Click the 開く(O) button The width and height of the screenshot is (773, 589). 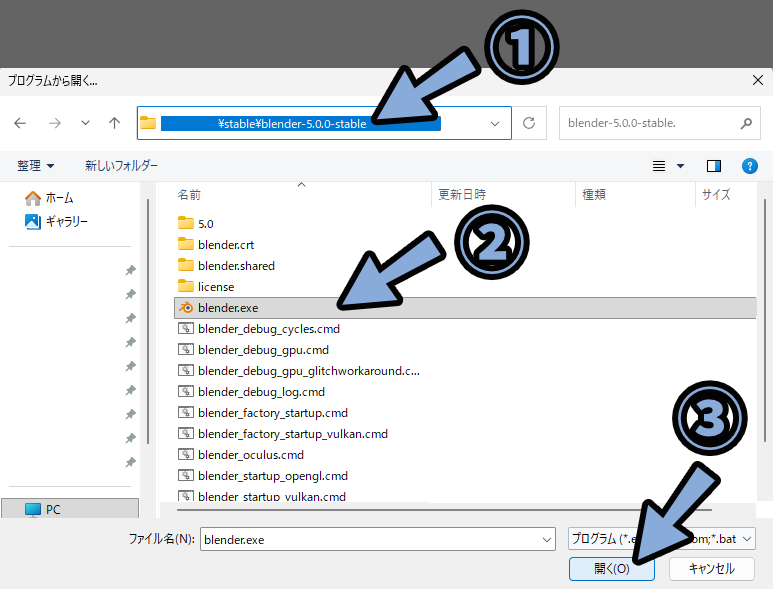tap(611, 568)
